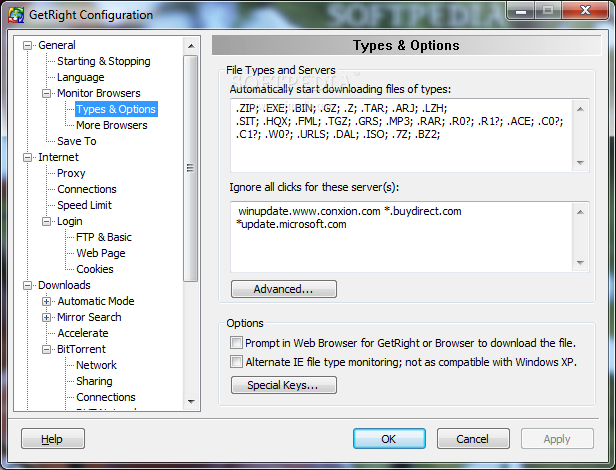Viewport: 616px width, 470px height.
Task: Click servers box scroll down arrow
Action: point(580,263)
